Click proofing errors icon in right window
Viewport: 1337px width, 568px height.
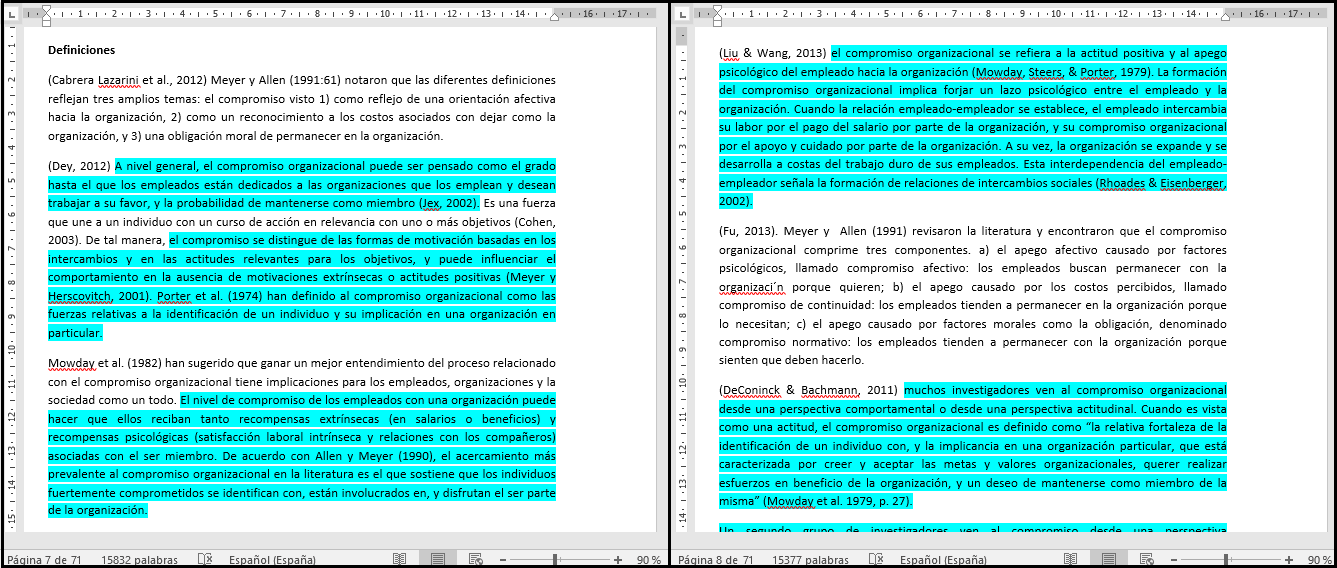point(877,559)
